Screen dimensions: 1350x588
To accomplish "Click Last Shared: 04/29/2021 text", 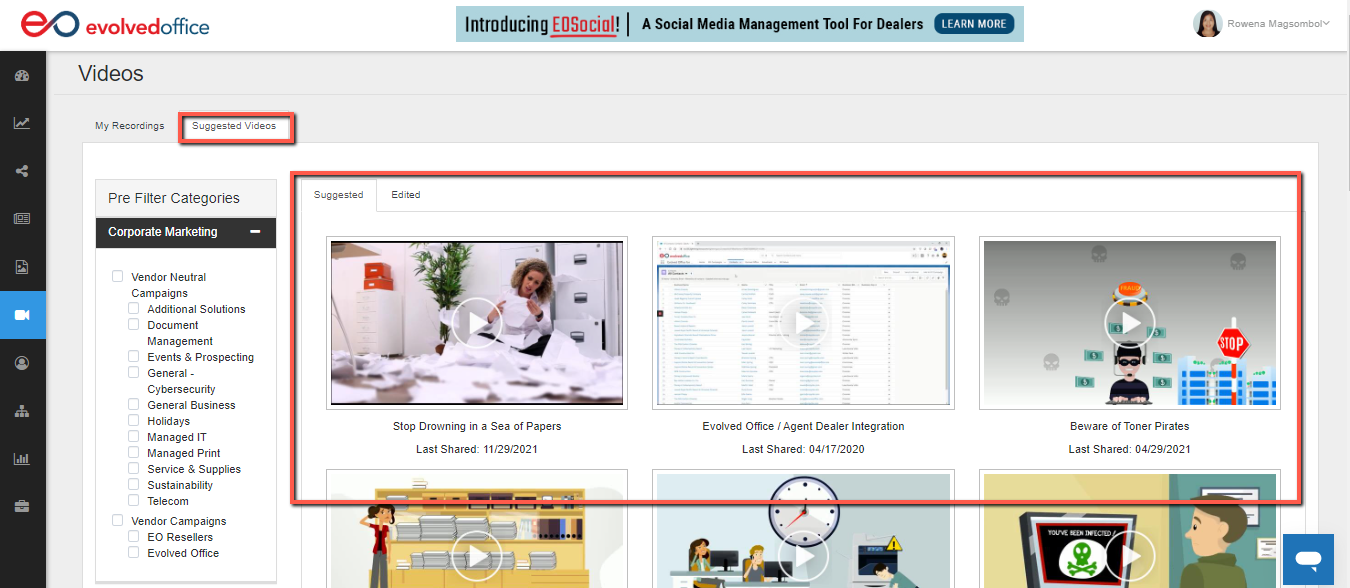I will click(1130, 449).
